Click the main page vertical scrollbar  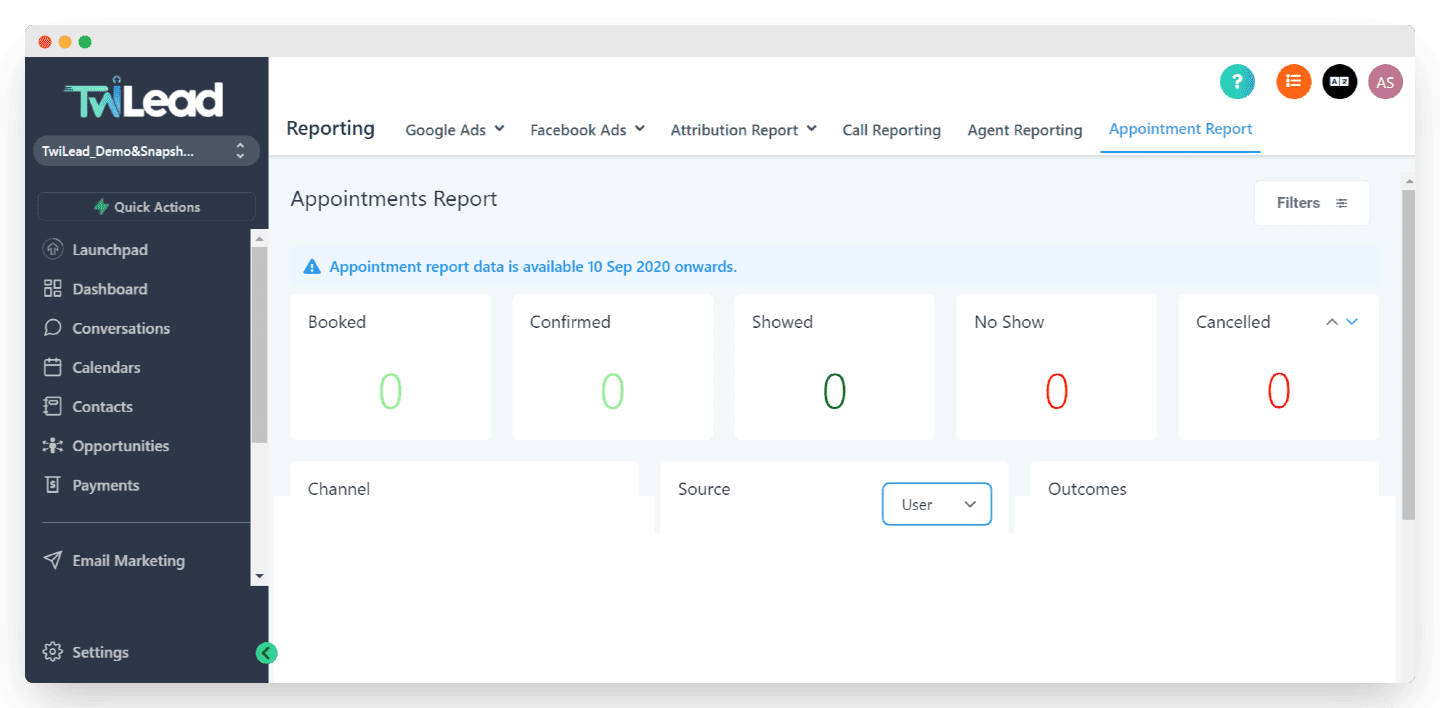click(1409, 354)
